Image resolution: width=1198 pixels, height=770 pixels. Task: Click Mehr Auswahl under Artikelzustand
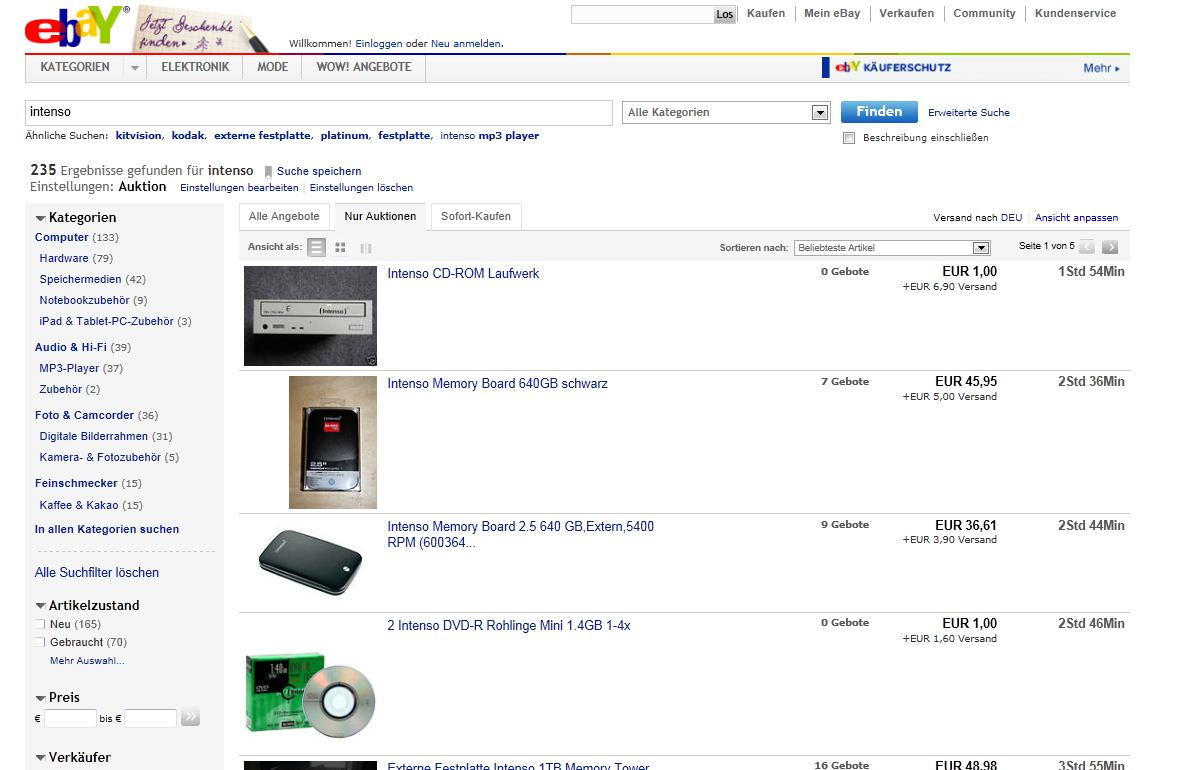pos(87,661)
